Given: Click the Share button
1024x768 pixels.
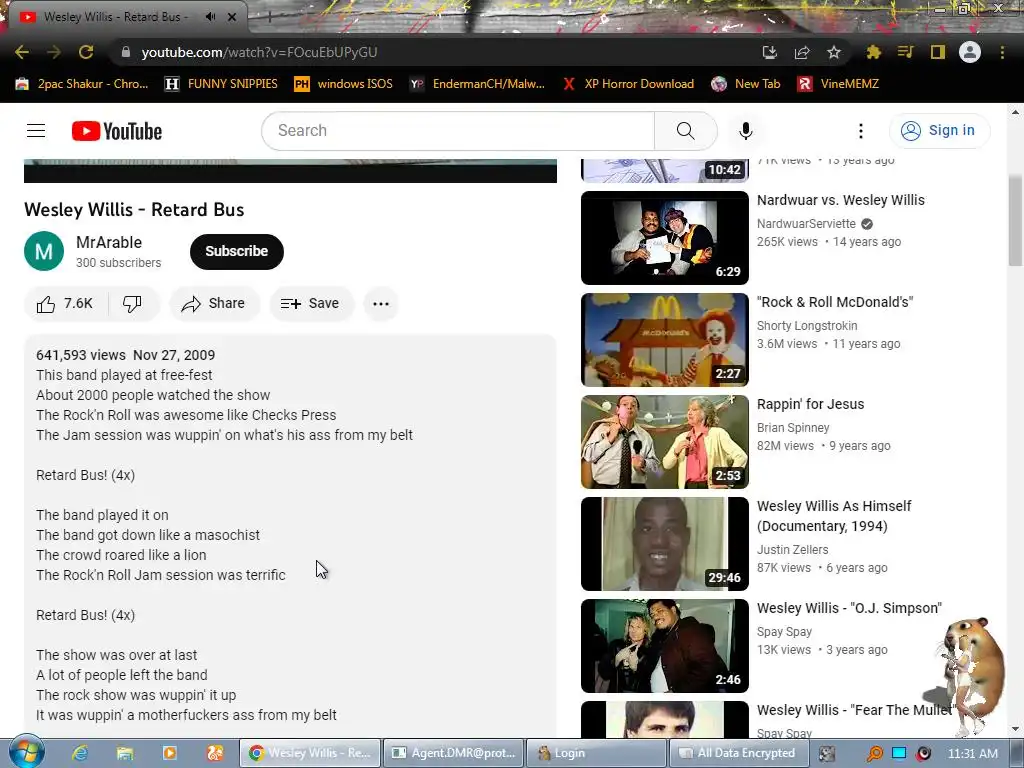Looking at the screenshot, I should point(214,304).
